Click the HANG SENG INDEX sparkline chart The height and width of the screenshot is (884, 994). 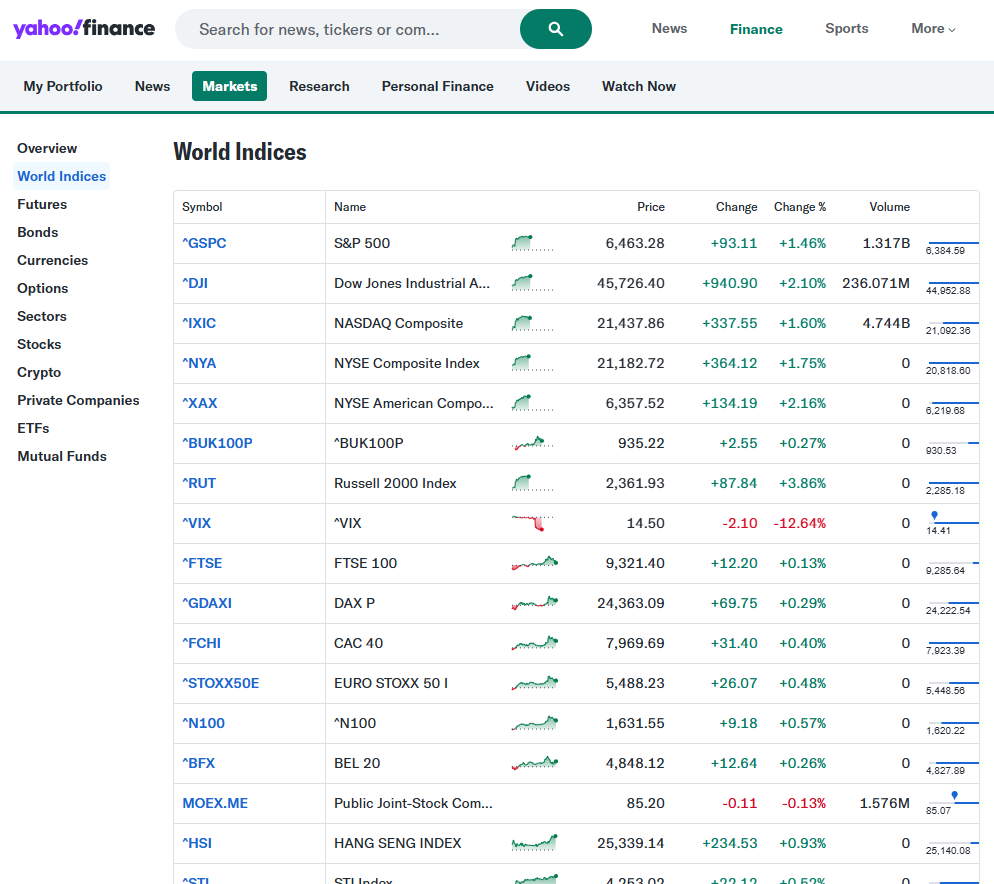534,843
